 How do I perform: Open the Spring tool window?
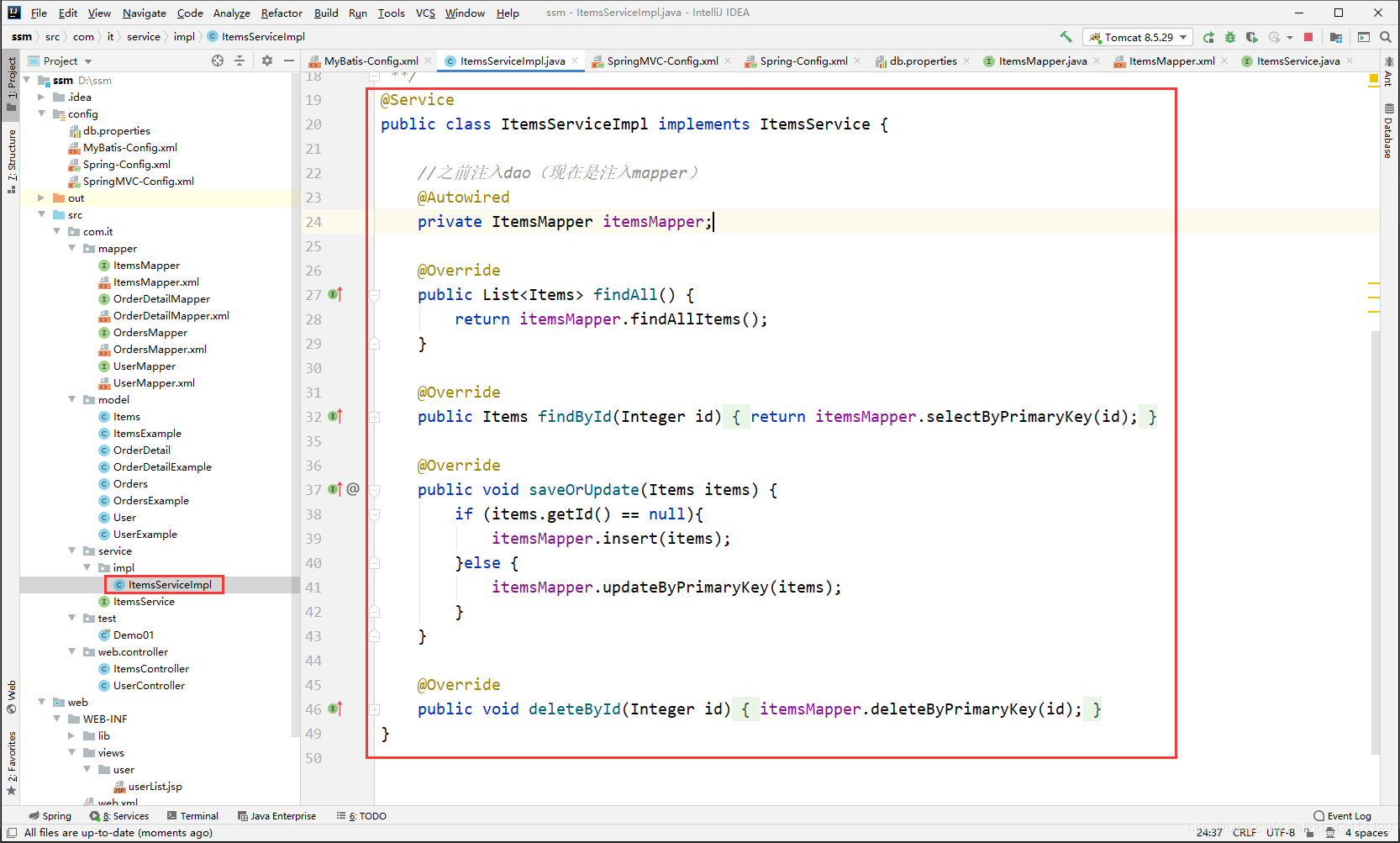(x=50, y=815)
